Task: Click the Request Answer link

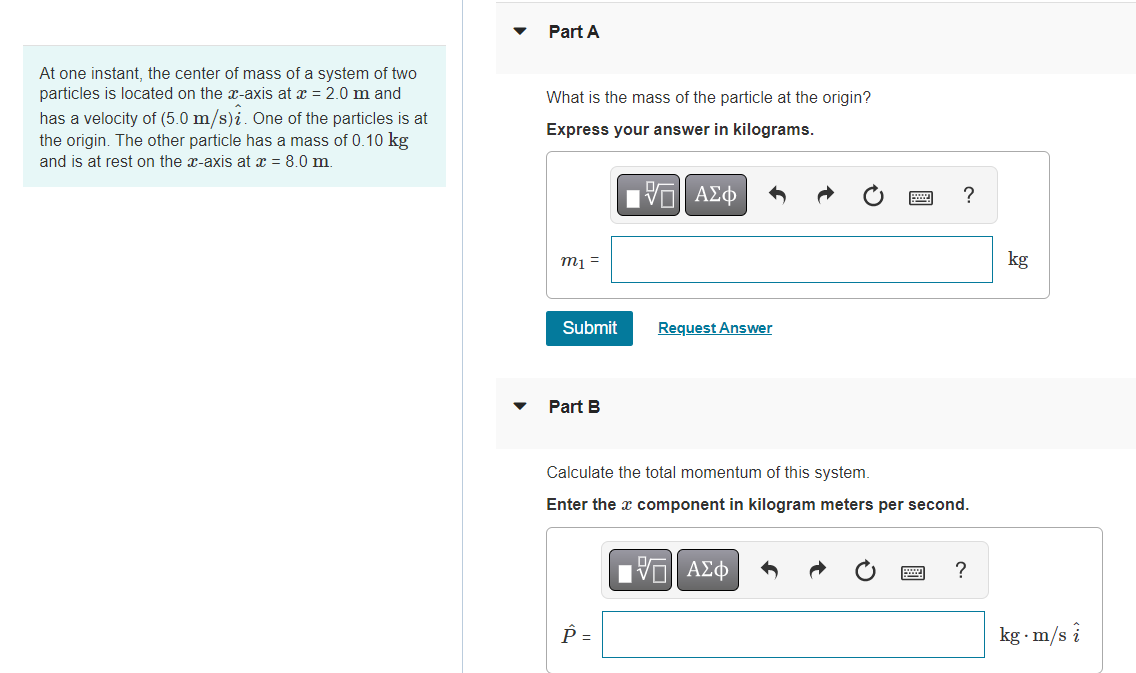Action: point(714,328)
